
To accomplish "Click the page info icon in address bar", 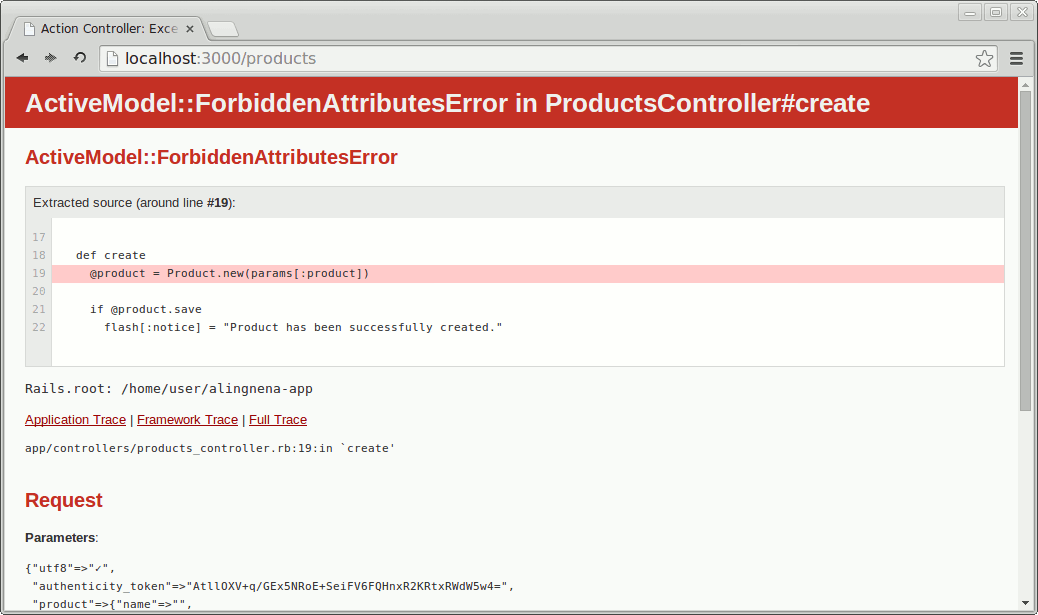I will point(113,58).
